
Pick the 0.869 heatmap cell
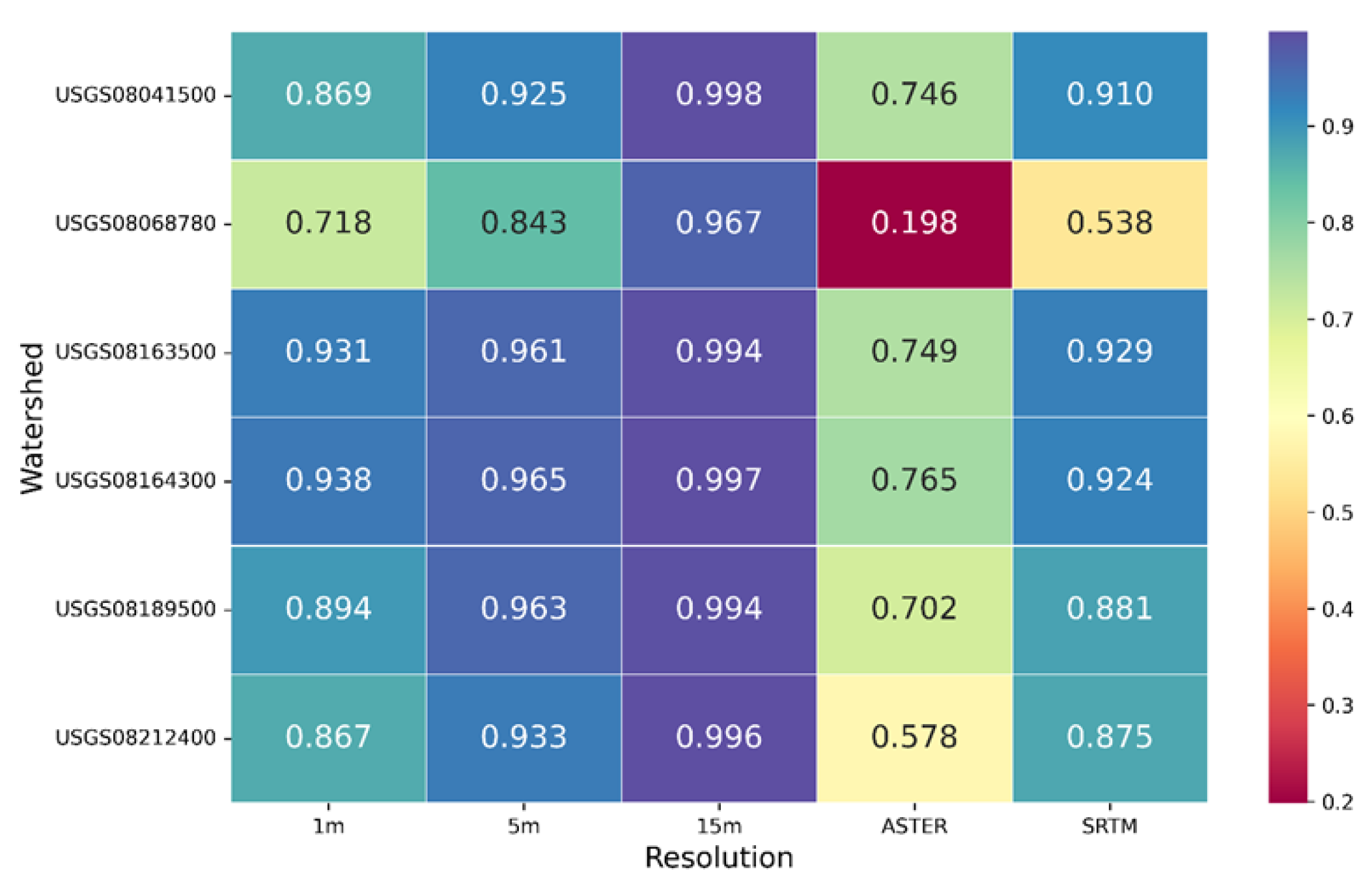pos(328,94)
